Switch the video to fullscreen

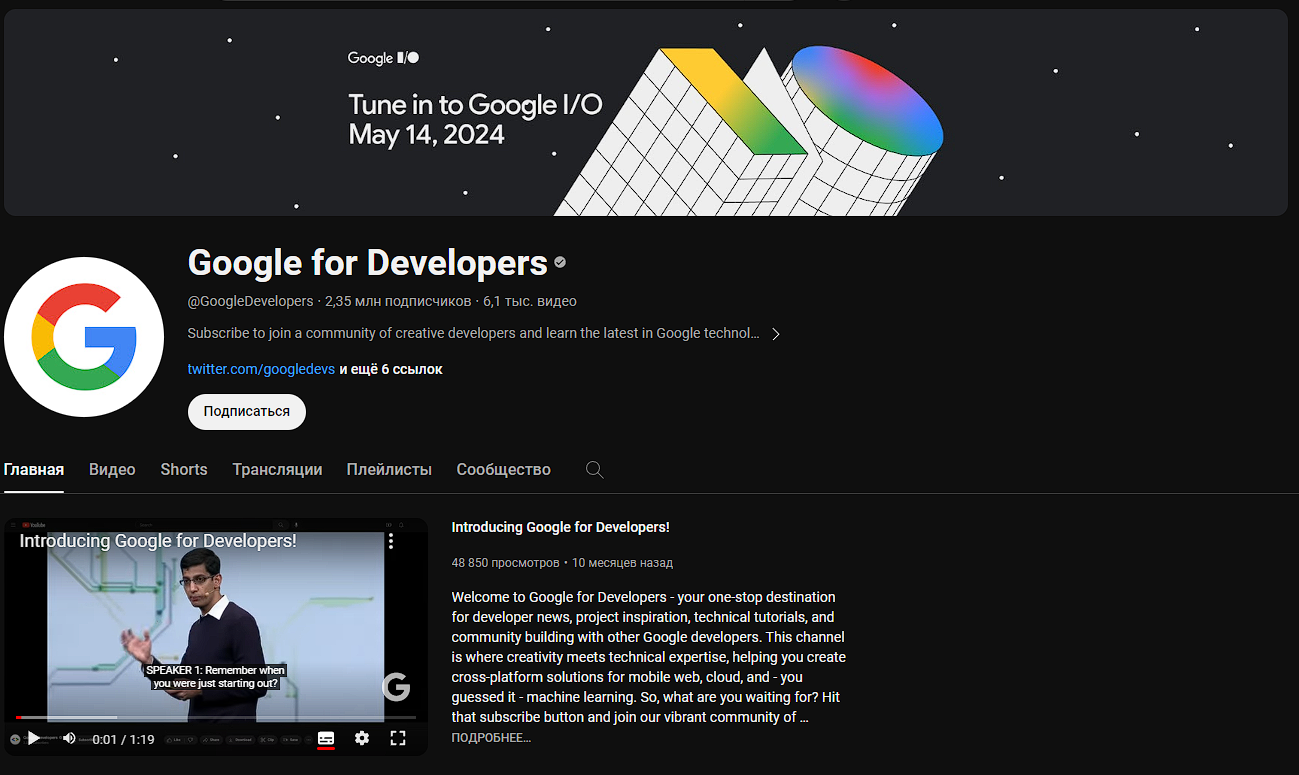click(398, 738)
